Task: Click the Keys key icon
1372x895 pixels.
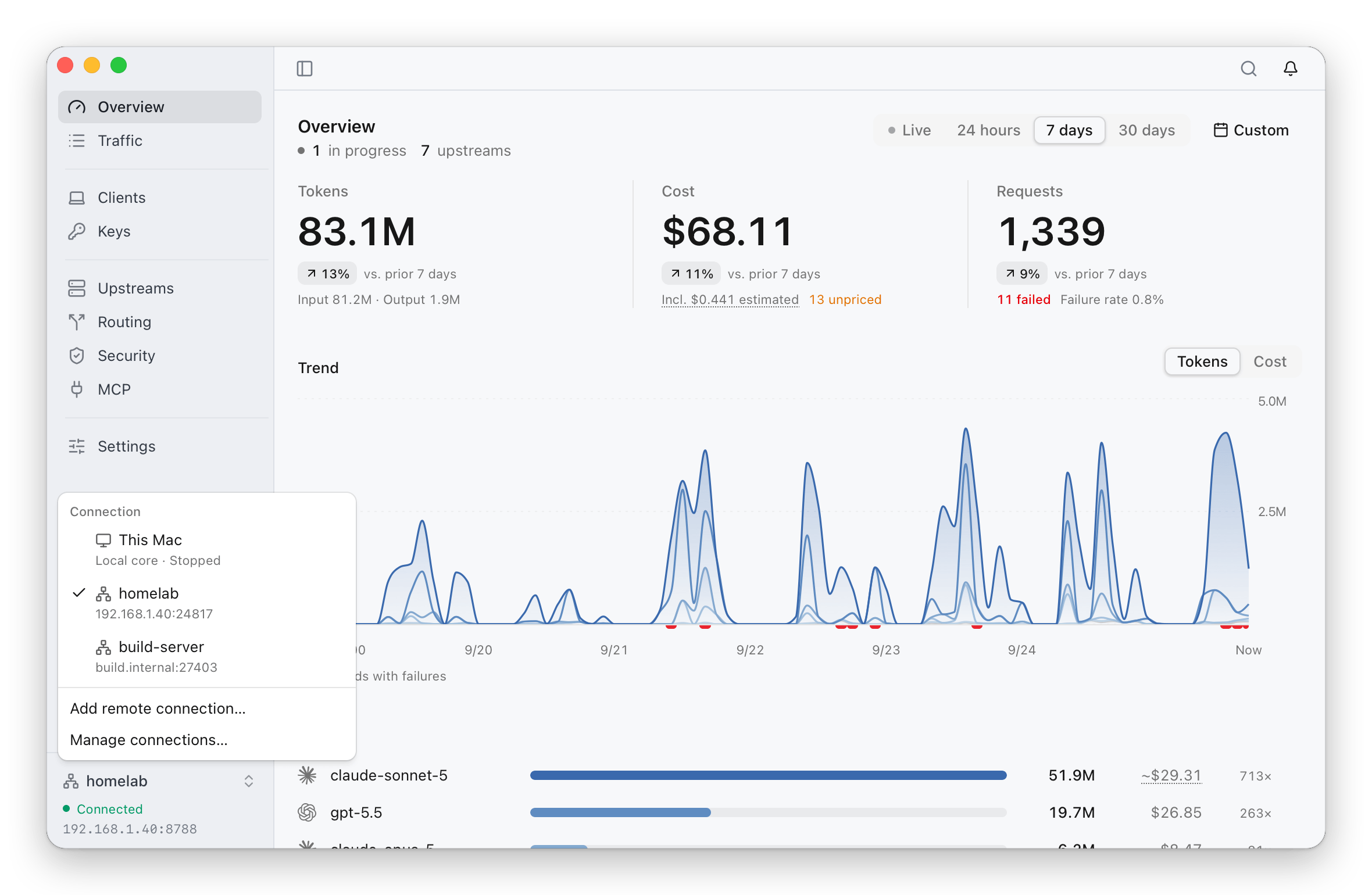Action: click(x=77, y=231)
